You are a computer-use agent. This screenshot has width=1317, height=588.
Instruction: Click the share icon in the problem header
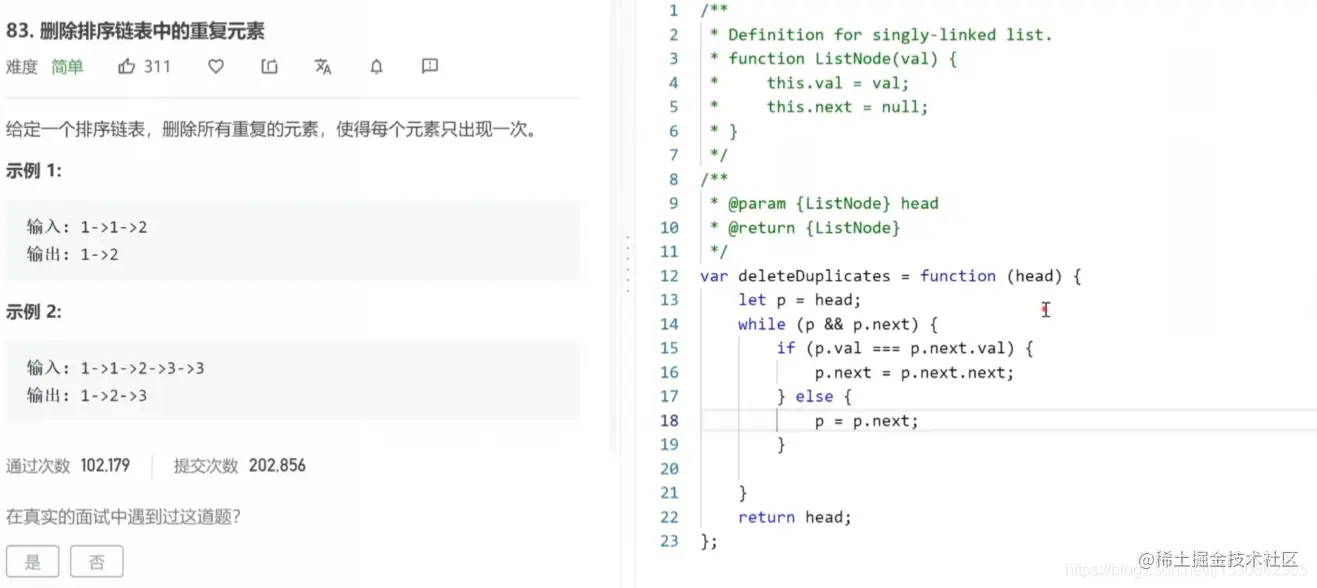[270, 67]
